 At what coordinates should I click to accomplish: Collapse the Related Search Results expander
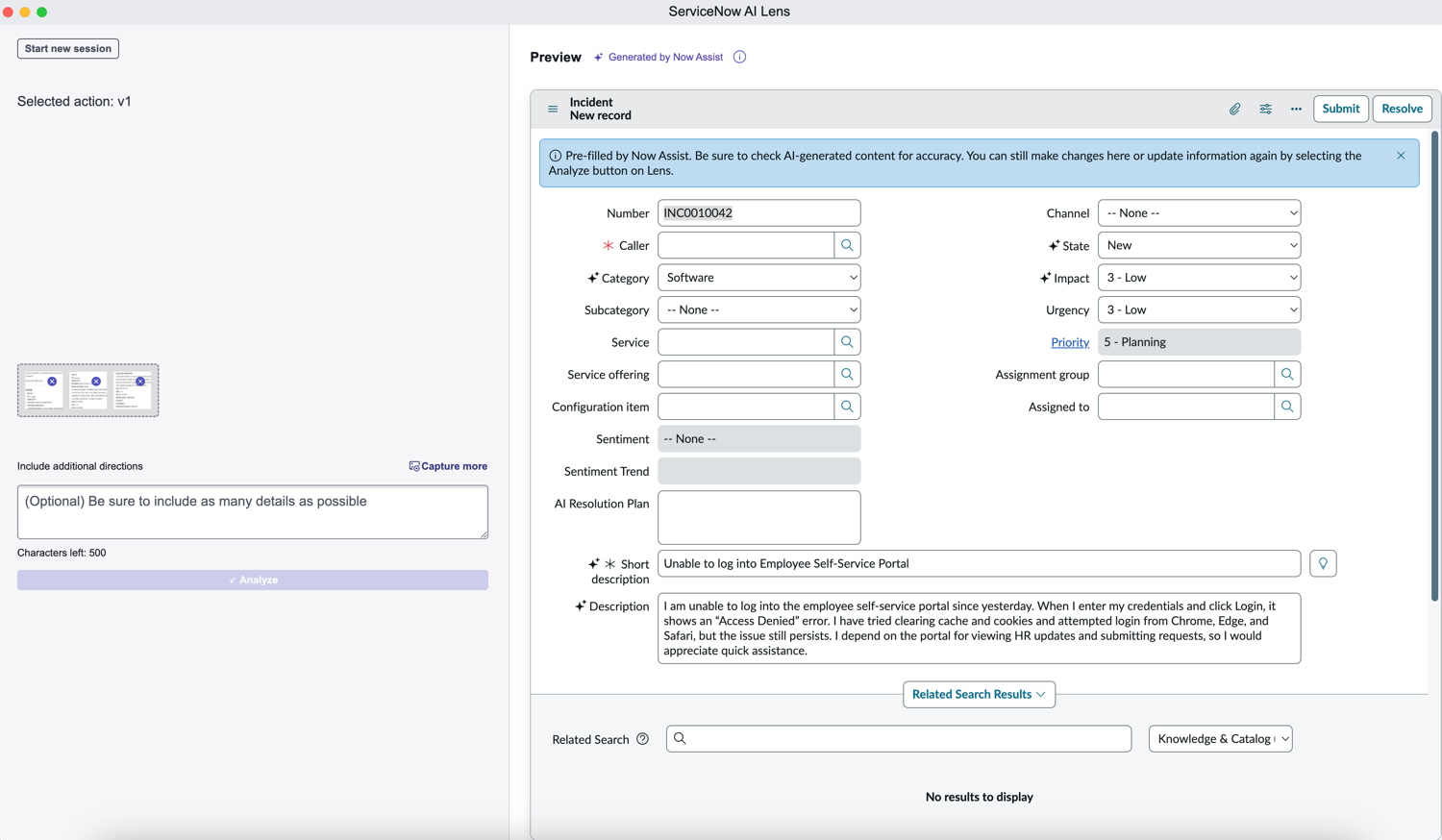click(x=979, y=694)
